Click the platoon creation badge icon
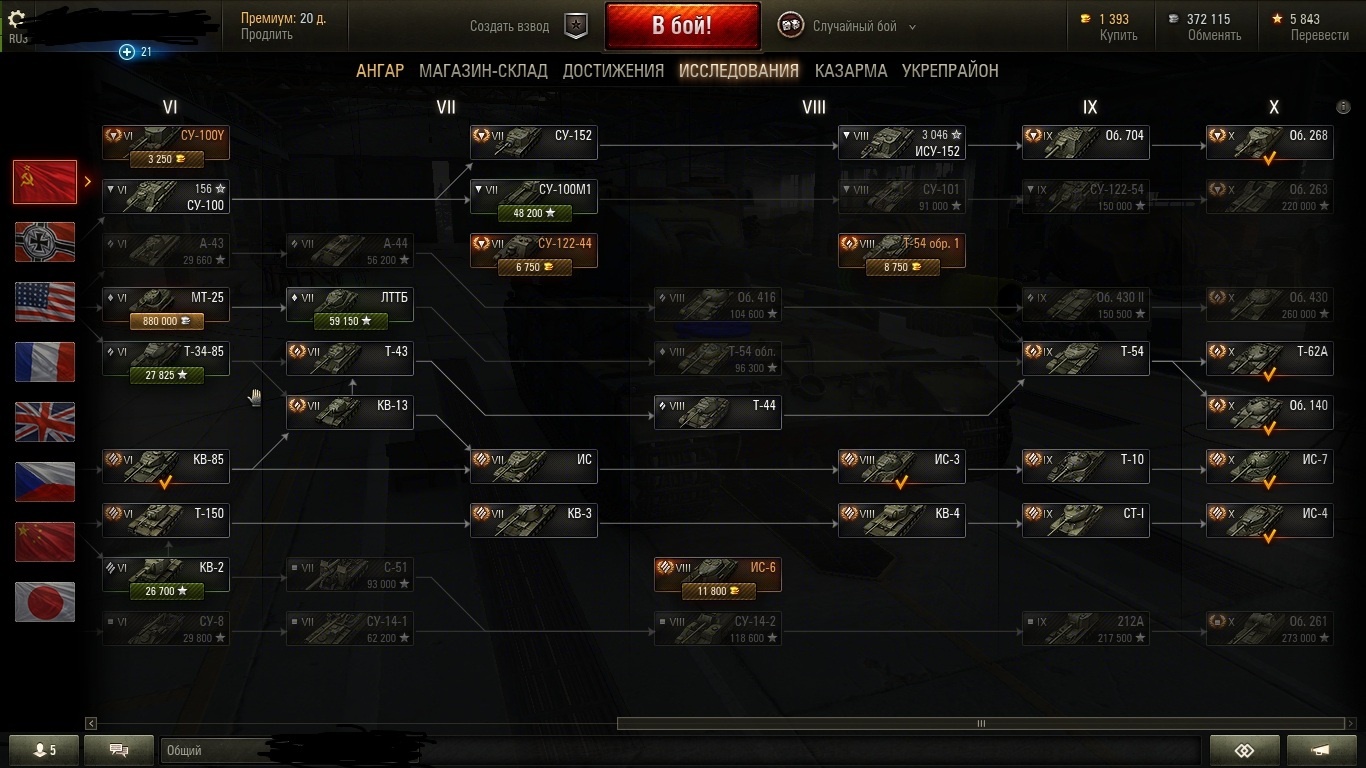Viewport: 1366px width, 768px height. 576,26
